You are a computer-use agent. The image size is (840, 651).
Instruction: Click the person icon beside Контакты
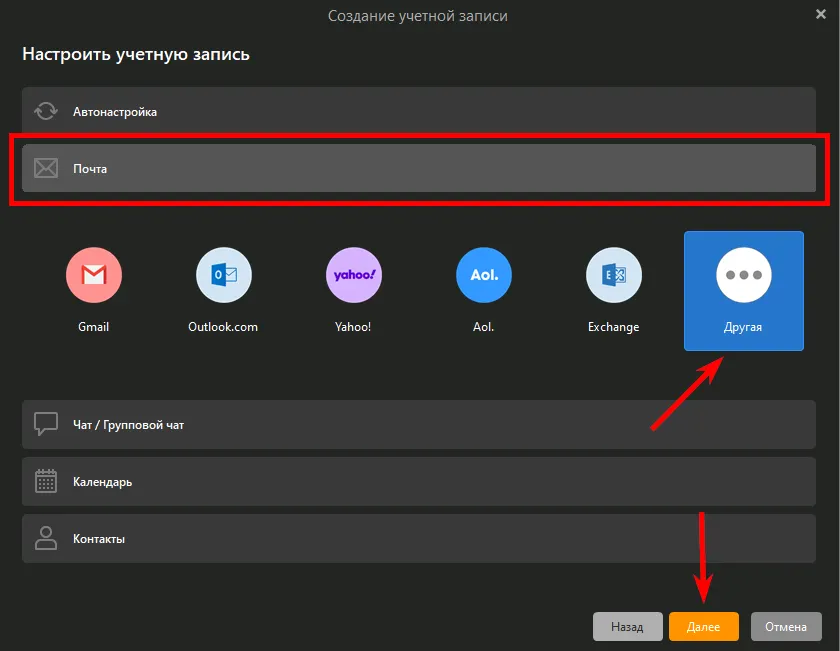coord(46,538)
